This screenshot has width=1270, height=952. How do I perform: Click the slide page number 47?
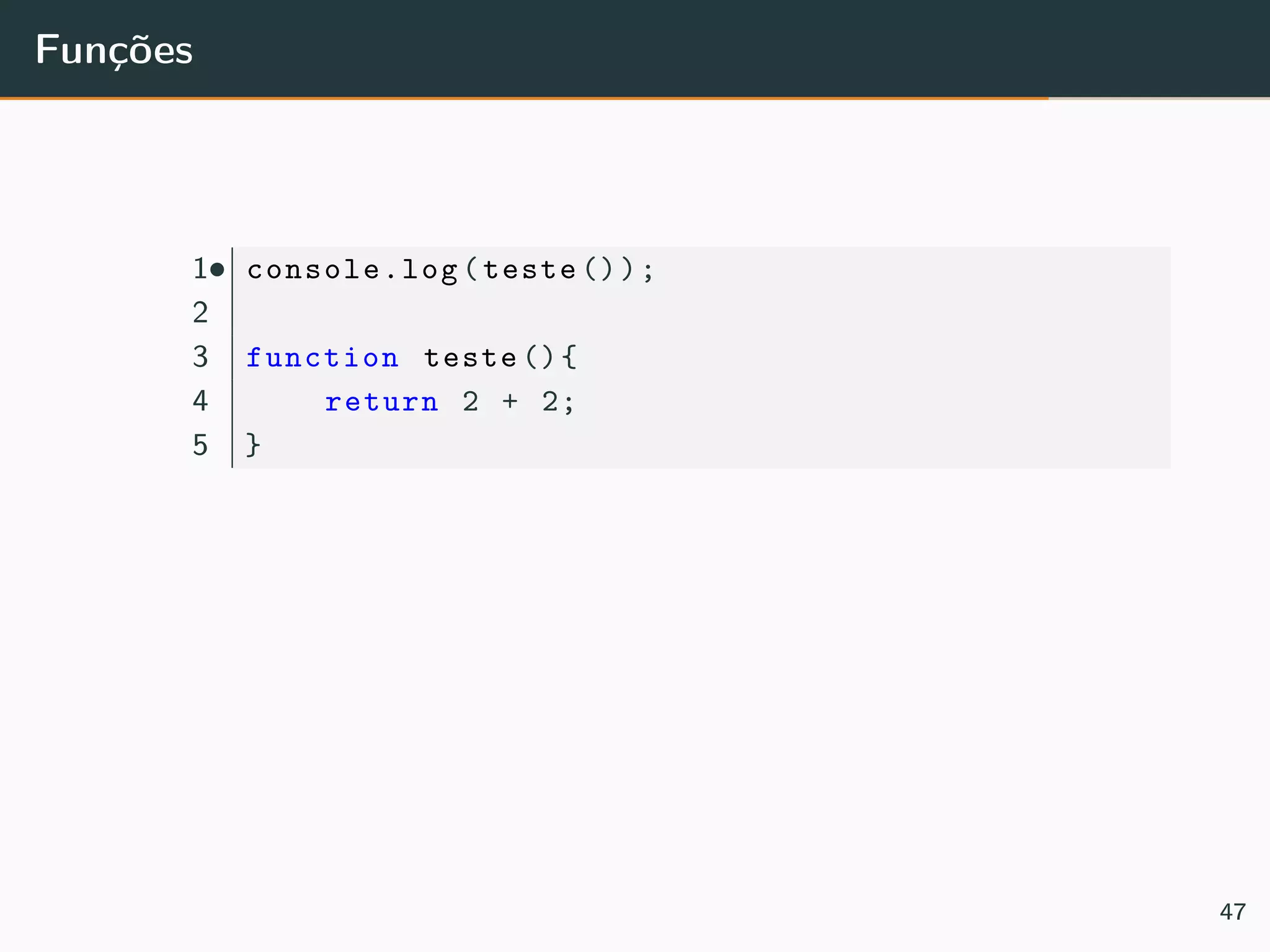coord(1232,912)
